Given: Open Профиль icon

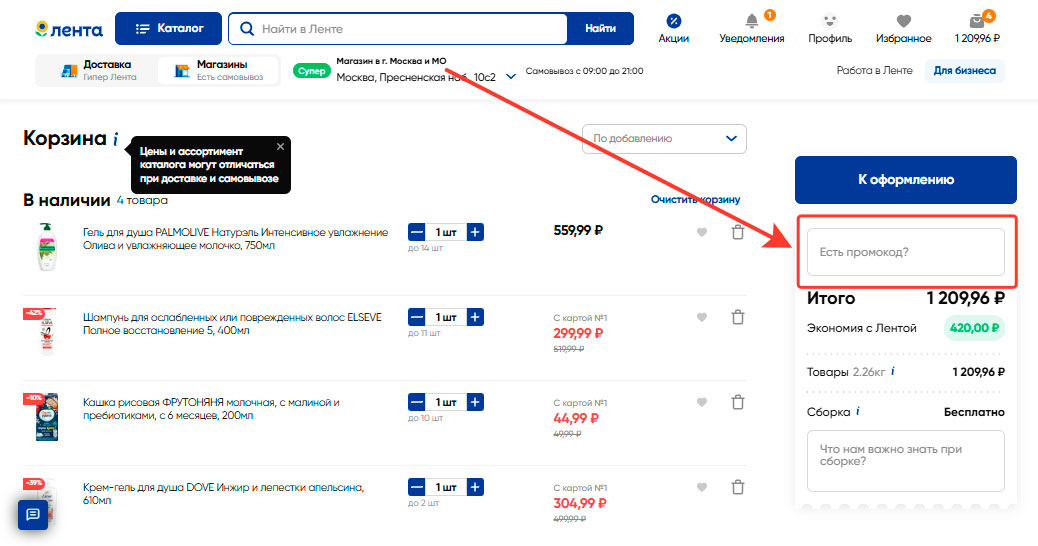Looking at the screenshot, I should click(x=830, y=29).
